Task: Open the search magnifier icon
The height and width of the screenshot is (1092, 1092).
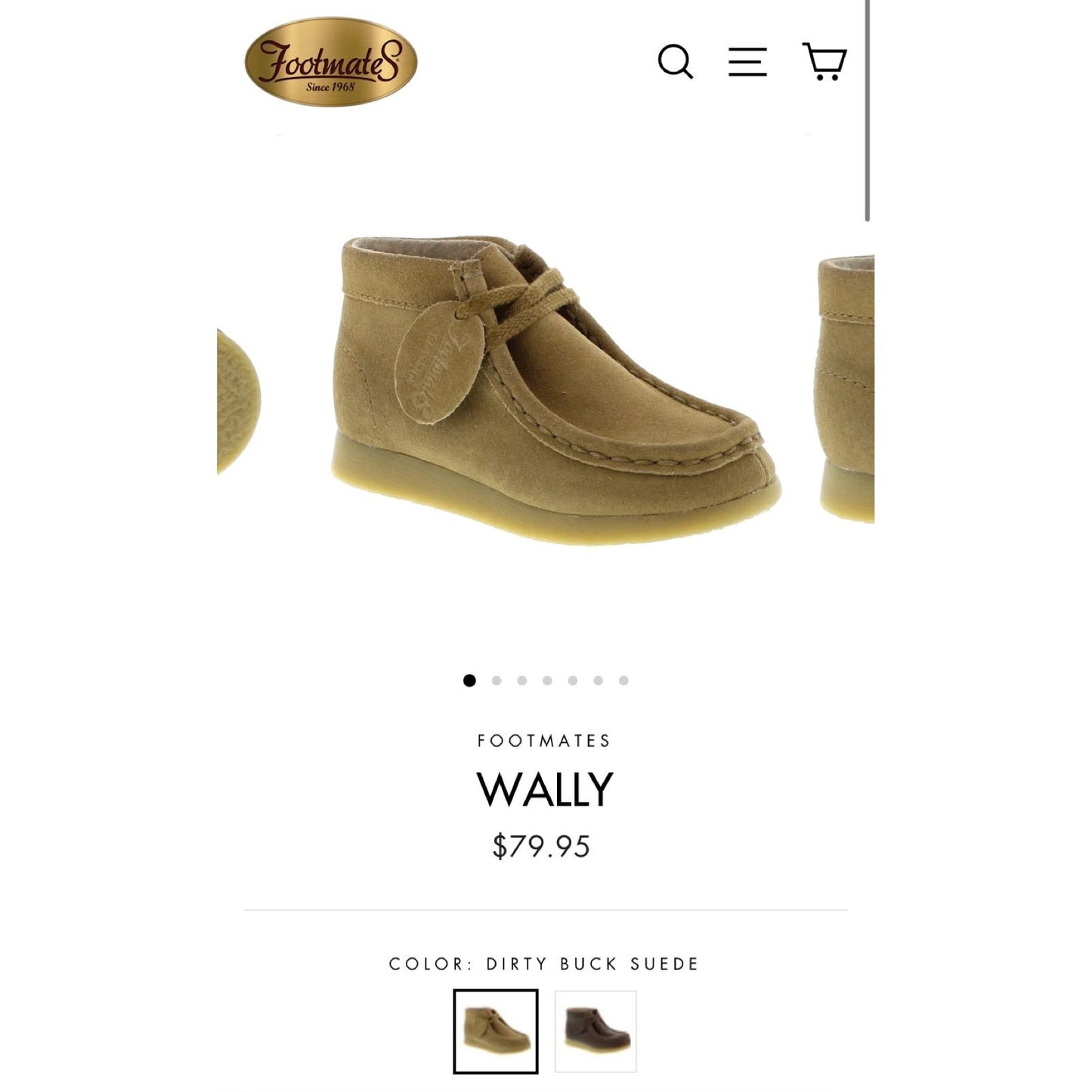Action: pyautogui.click(x=675, y=61)
